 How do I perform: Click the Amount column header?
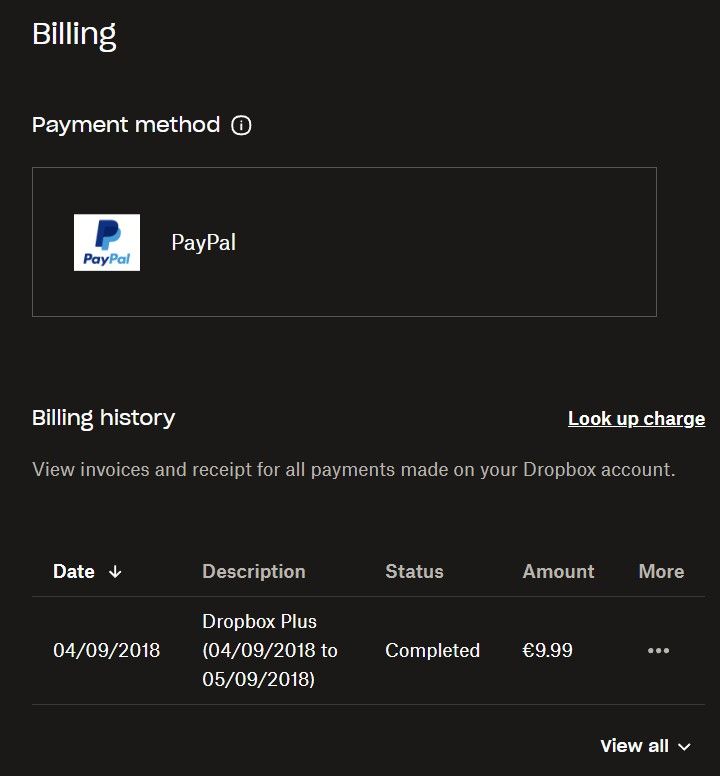(x=558, y=572)
